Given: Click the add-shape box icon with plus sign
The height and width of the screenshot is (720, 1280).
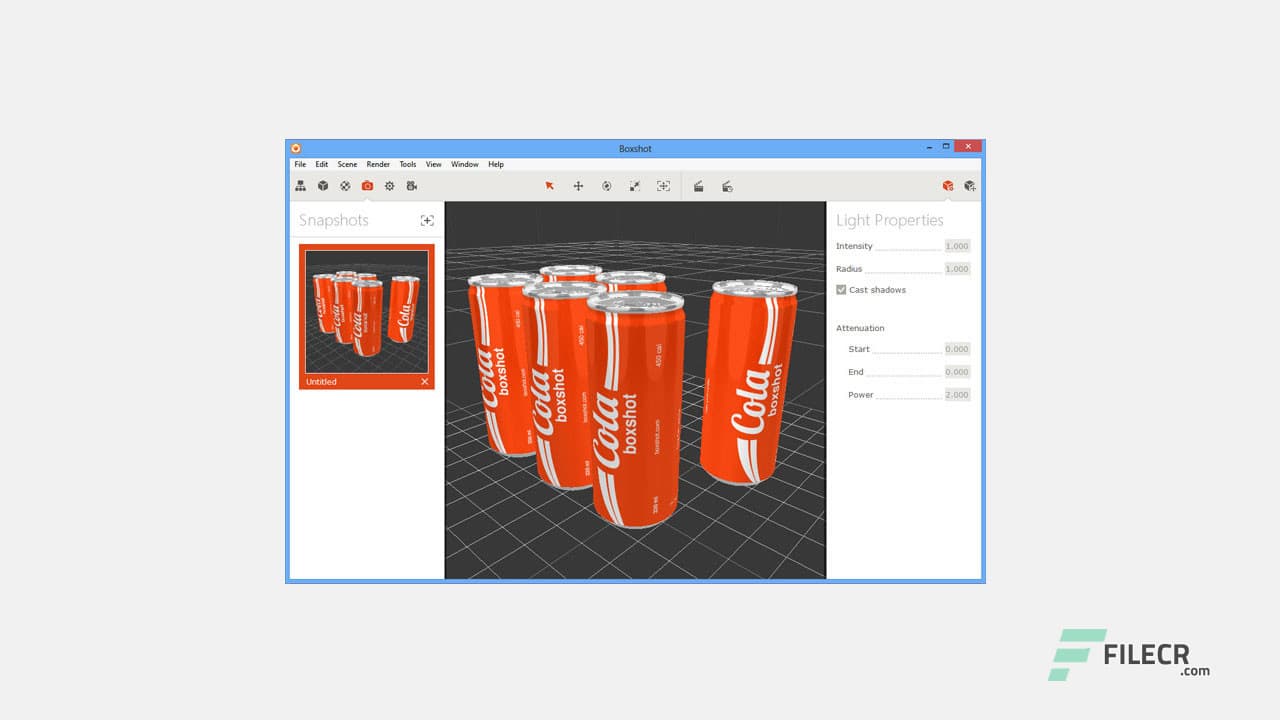Looking at the screenshot, I should [x=970, y=186].
